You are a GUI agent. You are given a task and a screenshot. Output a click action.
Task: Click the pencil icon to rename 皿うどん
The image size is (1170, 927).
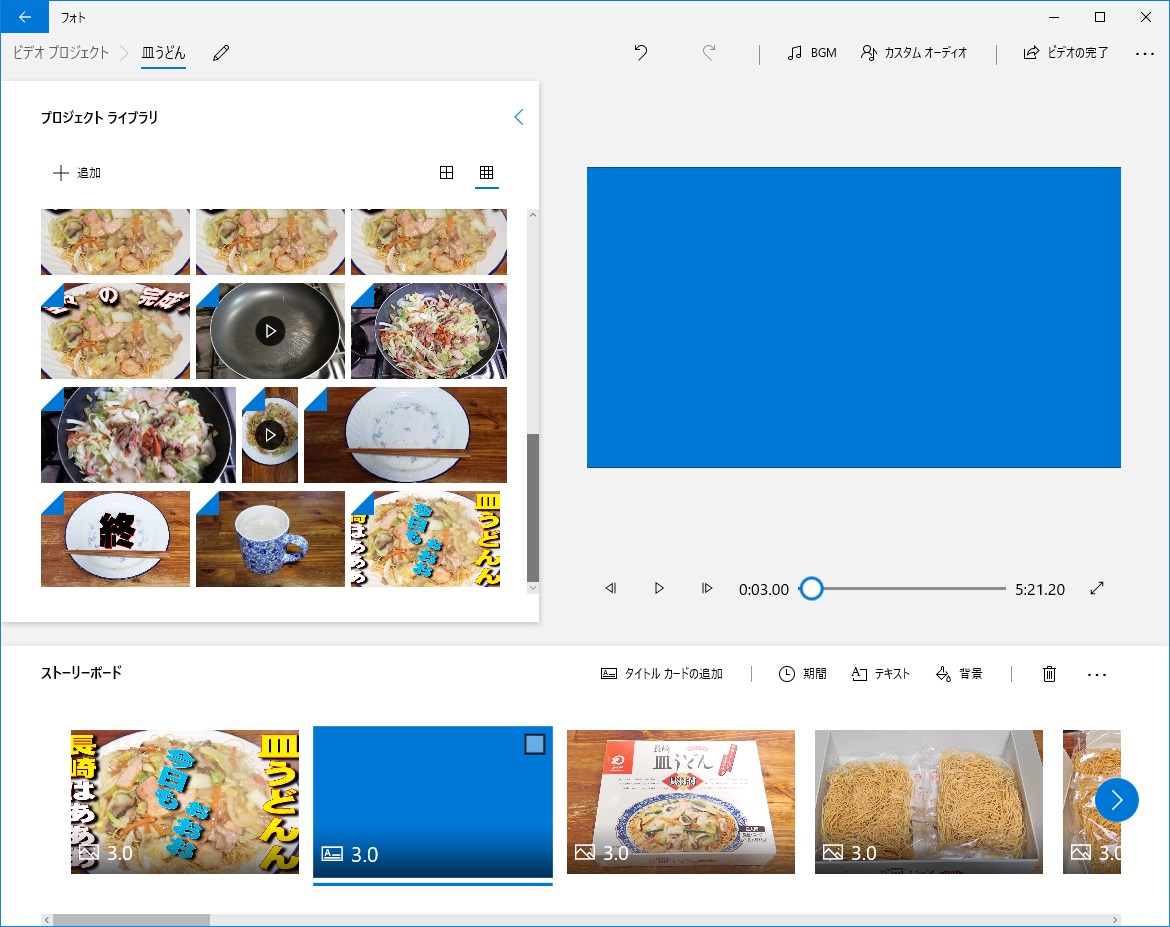tap(221, 53)
